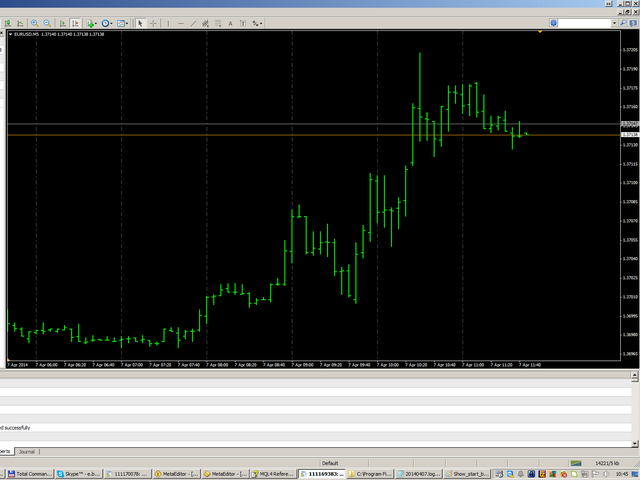Switch the chart to the candlestick view
Screen dimensions: 640x480
point(7,23)
